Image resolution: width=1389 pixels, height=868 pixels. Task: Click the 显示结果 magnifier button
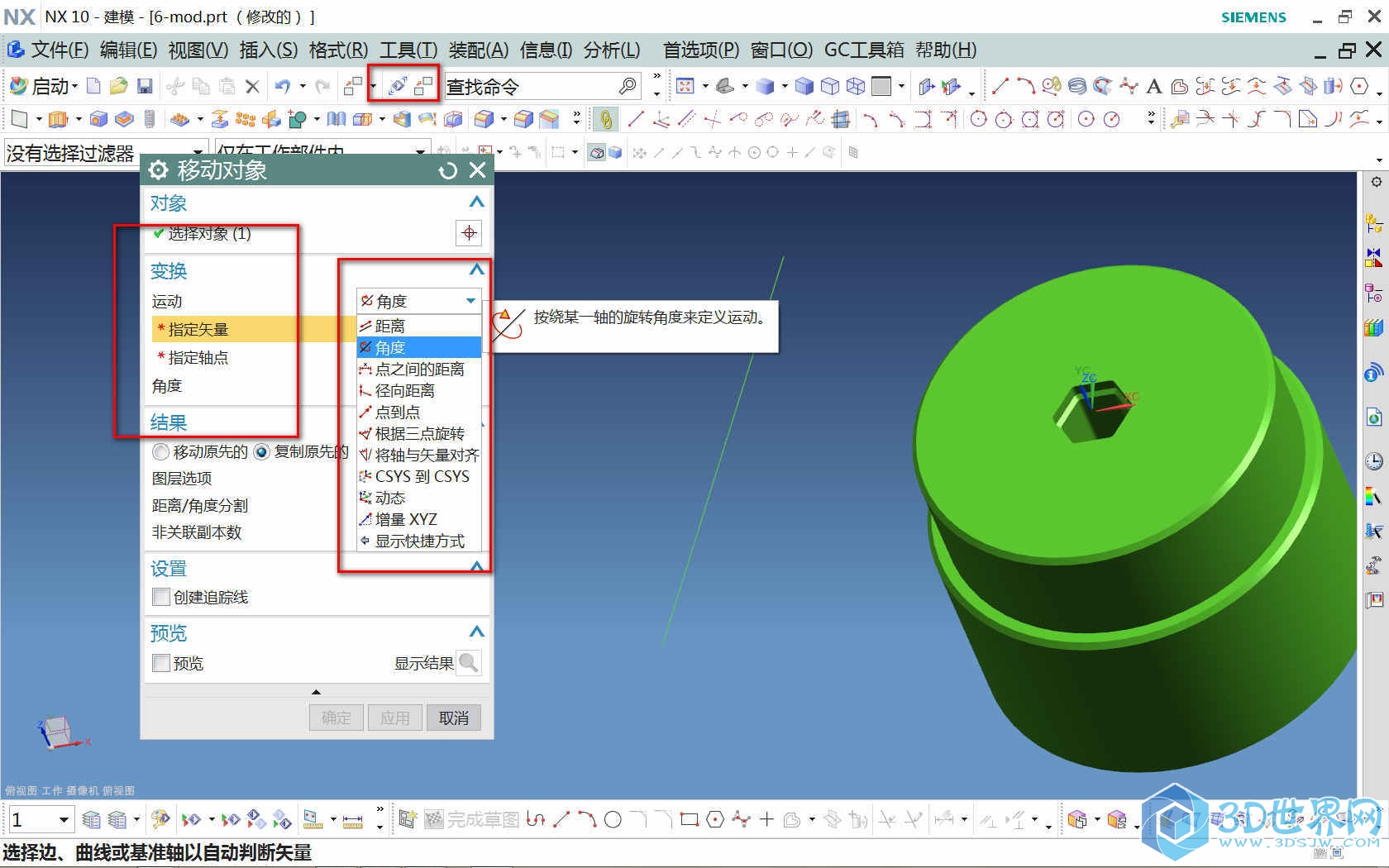(469, 663)
